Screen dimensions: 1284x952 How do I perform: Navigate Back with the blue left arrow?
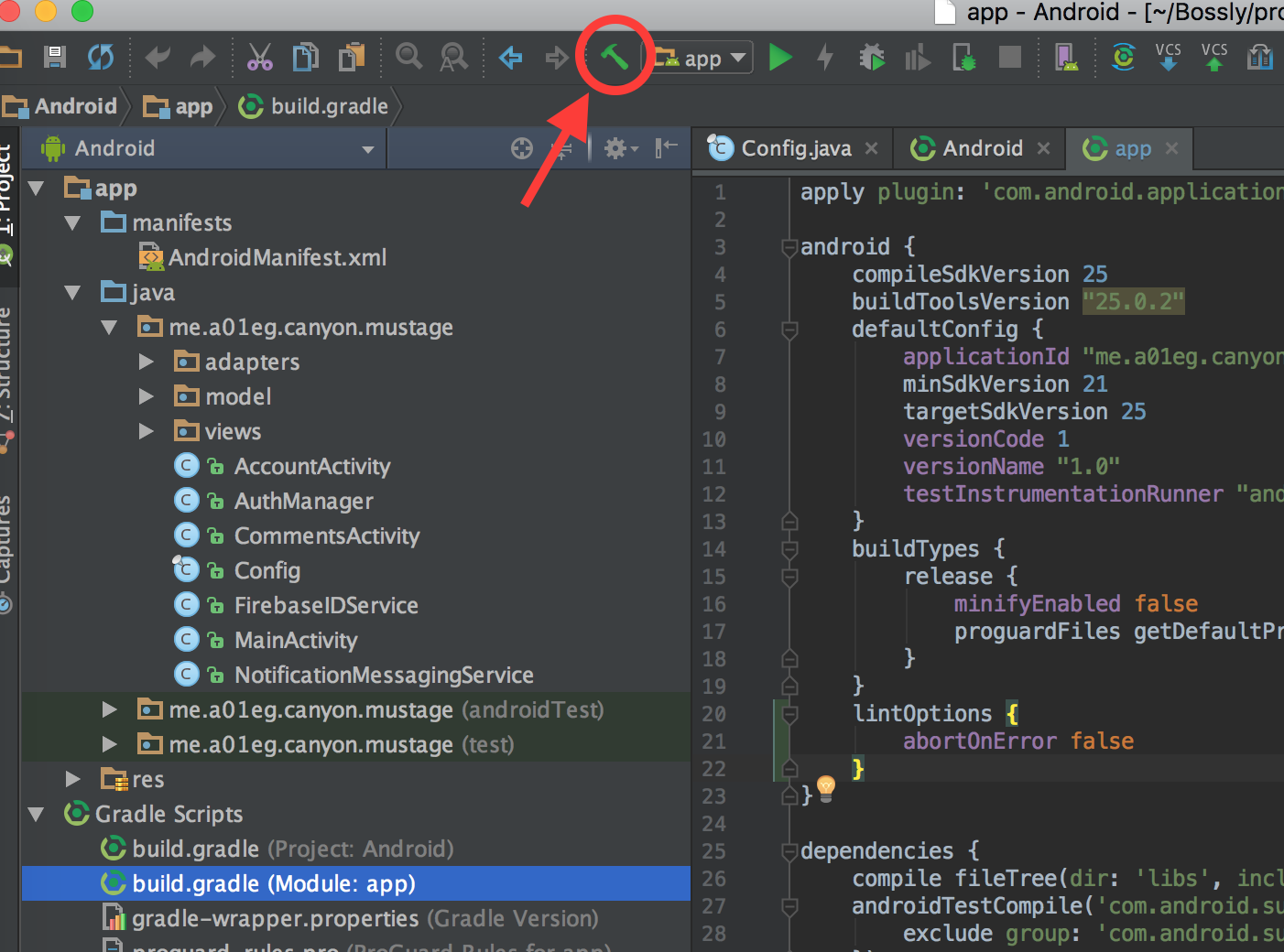[510, 59]
